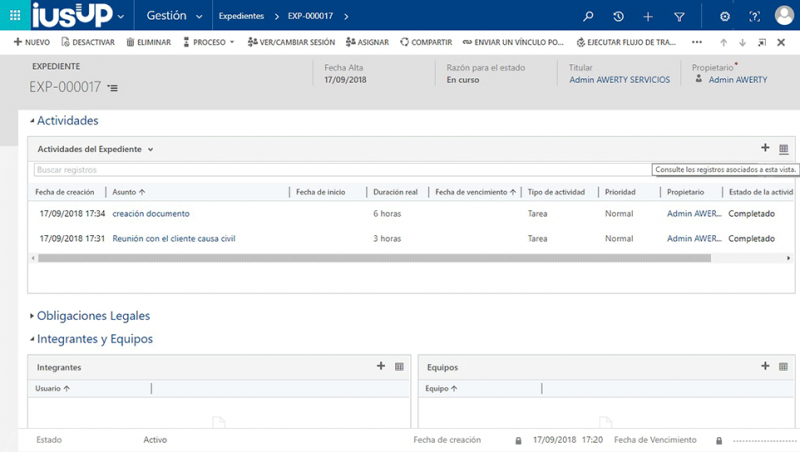This screenshot has width=800, height=452.
Task: Open form selector icon next to EXP-000017
Action: 113,88
